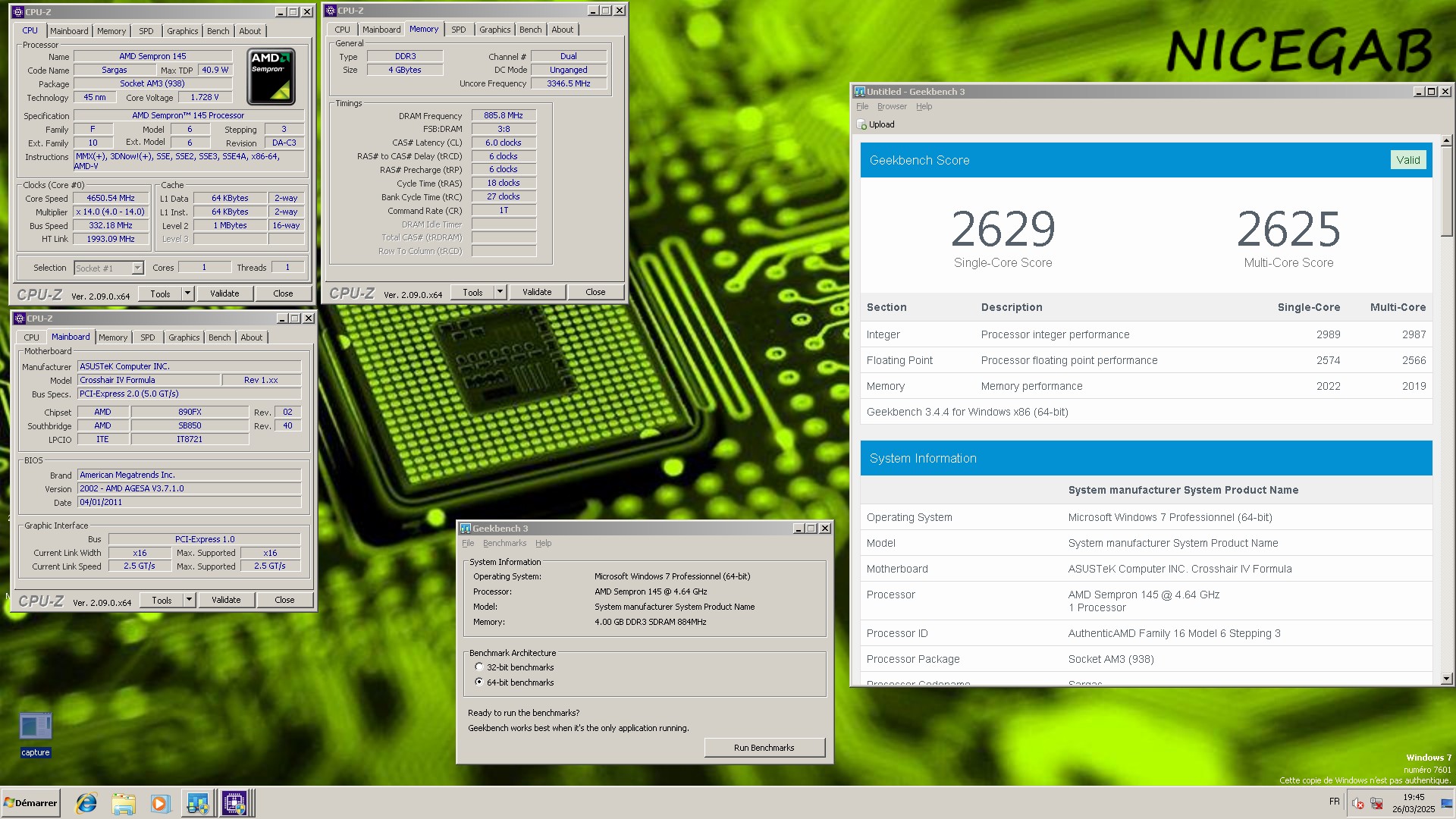Viewport: 1456px width, 819px height.
Task: Open Bench tab in CPU-Z CPU-tab window
Action: pos(218,31)
